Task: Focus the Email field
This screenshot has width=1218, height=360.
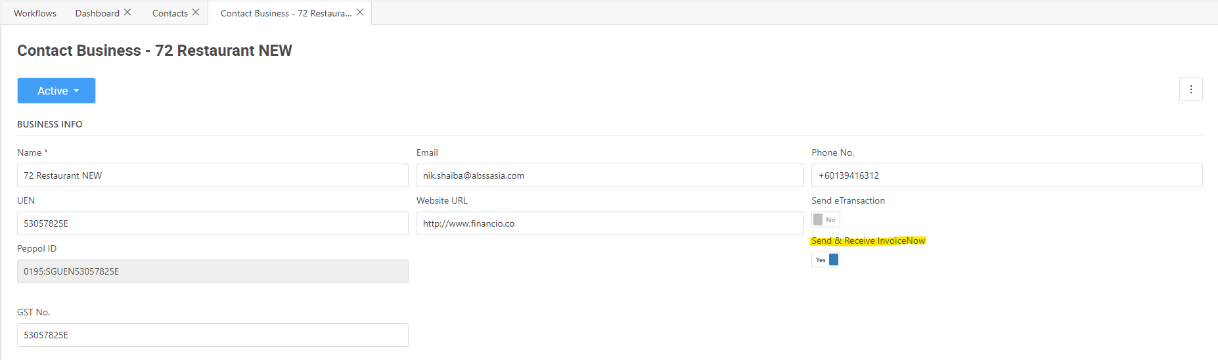Action: [610, 175]
